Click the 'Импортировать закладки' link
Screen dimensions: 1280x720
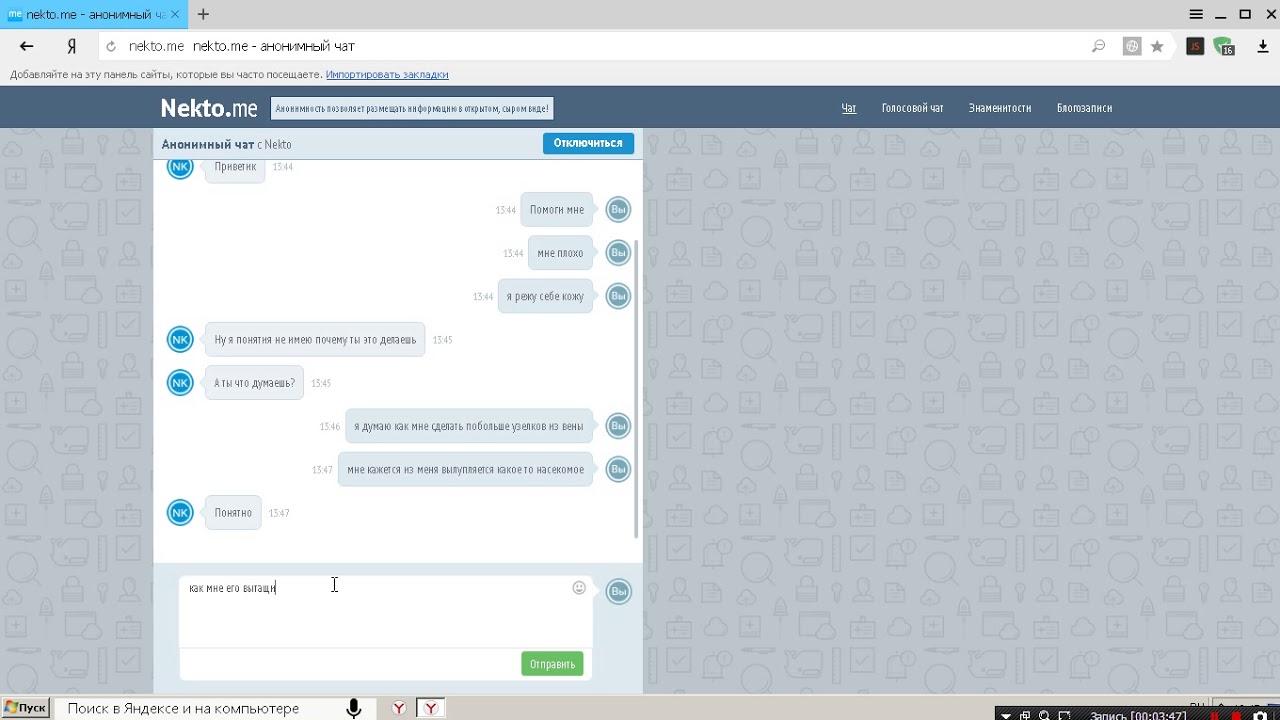[387, 75]
